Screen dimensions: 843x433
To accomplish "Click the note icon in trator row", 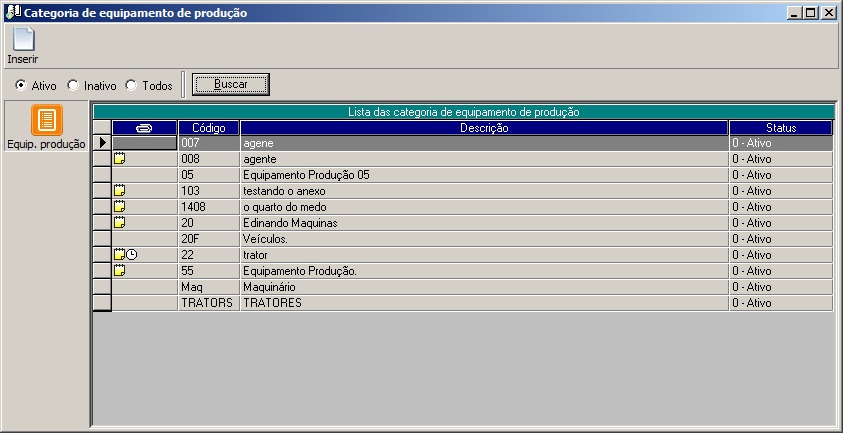I will 120,254.
